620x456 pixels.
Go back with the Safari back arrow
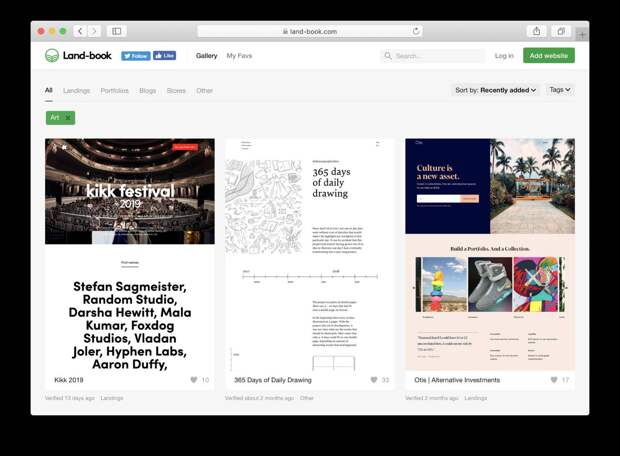click(x=80, y=31)
